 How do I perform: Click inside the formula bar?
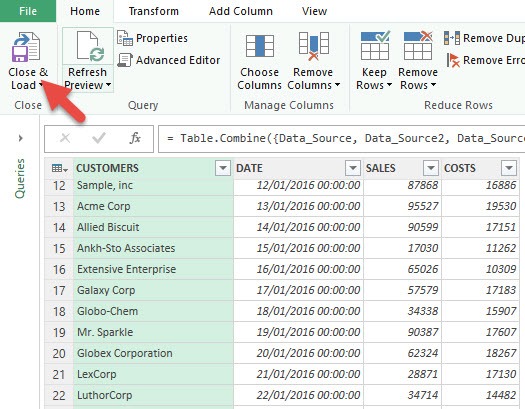click(x=342, y=139)
